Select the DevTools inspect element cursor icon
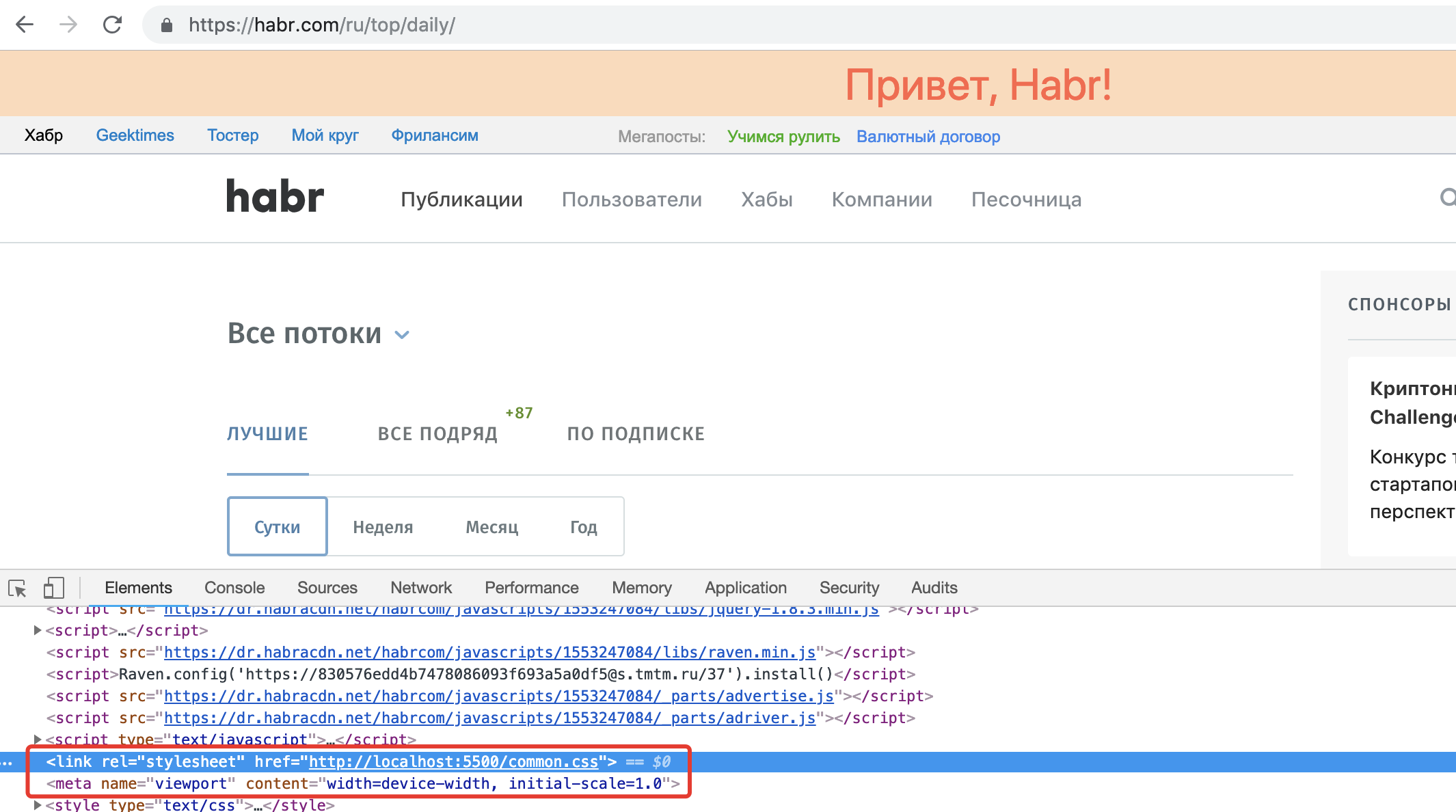The width and height of the screenshot is (1456, 812). coord(16,587)
